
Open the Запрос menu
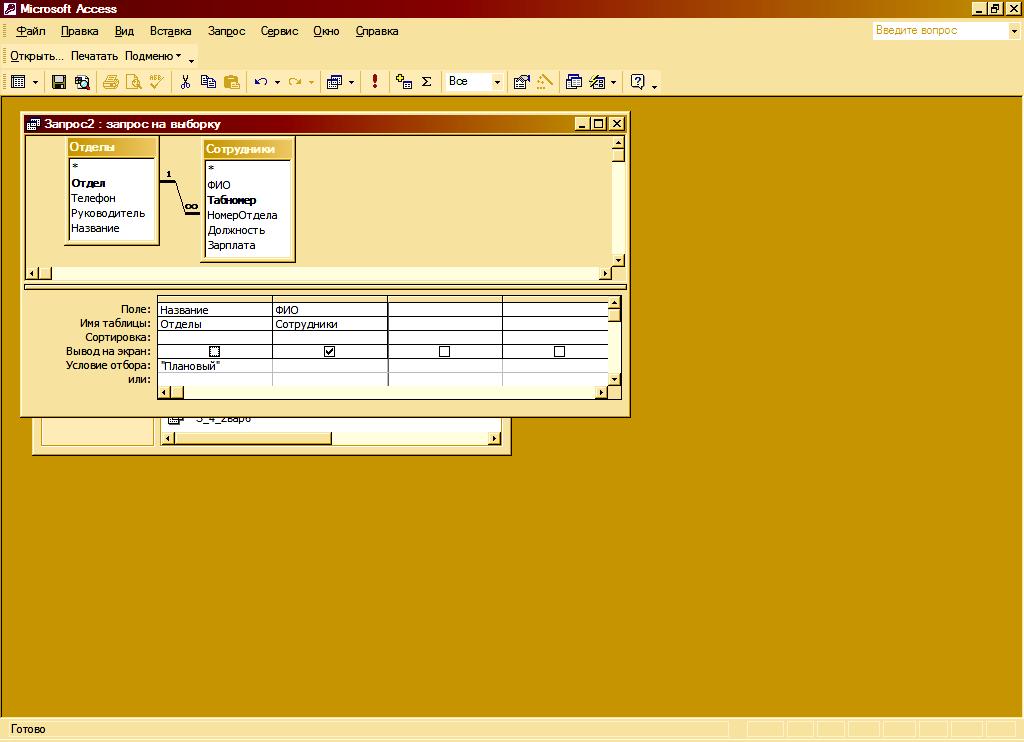[x=226, y=31]
